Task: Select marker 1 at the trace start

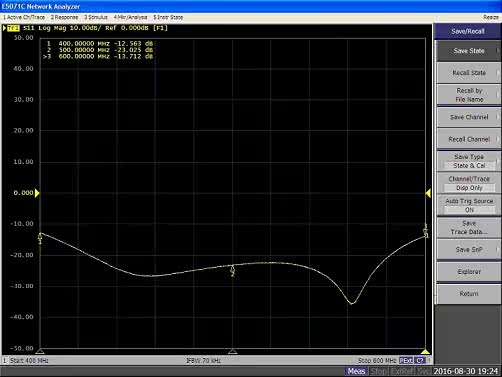Action: 40,239
